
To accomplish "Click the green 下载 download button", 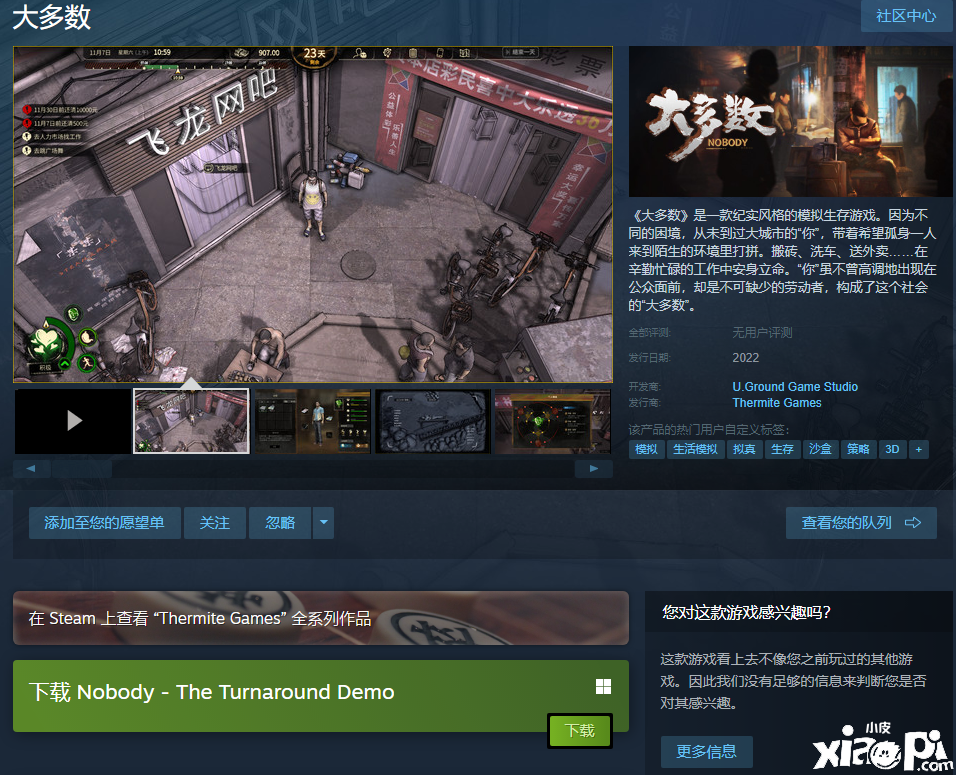I will coord(579,730).
